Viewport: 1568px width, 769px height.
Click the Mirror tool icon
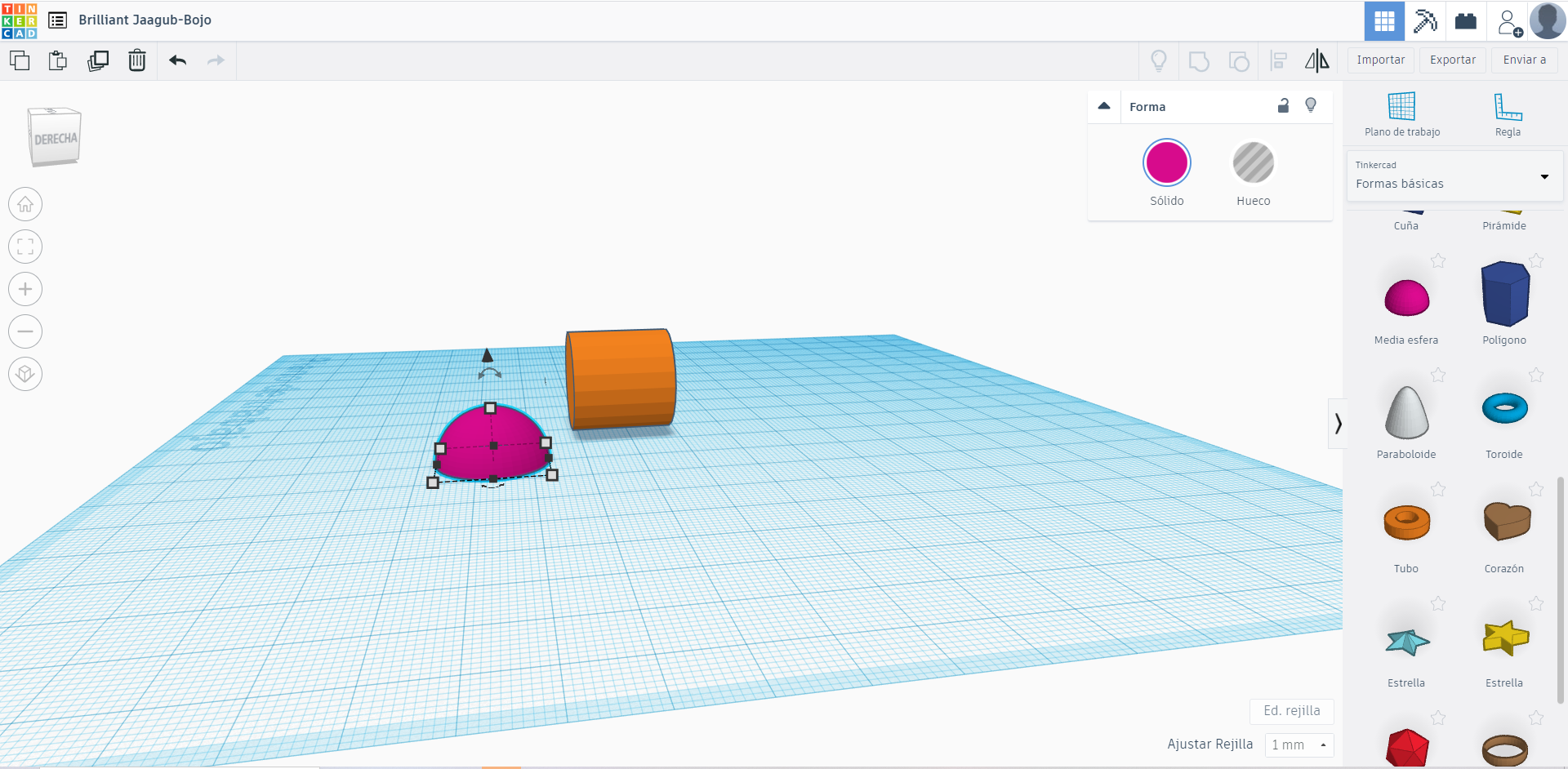(1316, 60)
